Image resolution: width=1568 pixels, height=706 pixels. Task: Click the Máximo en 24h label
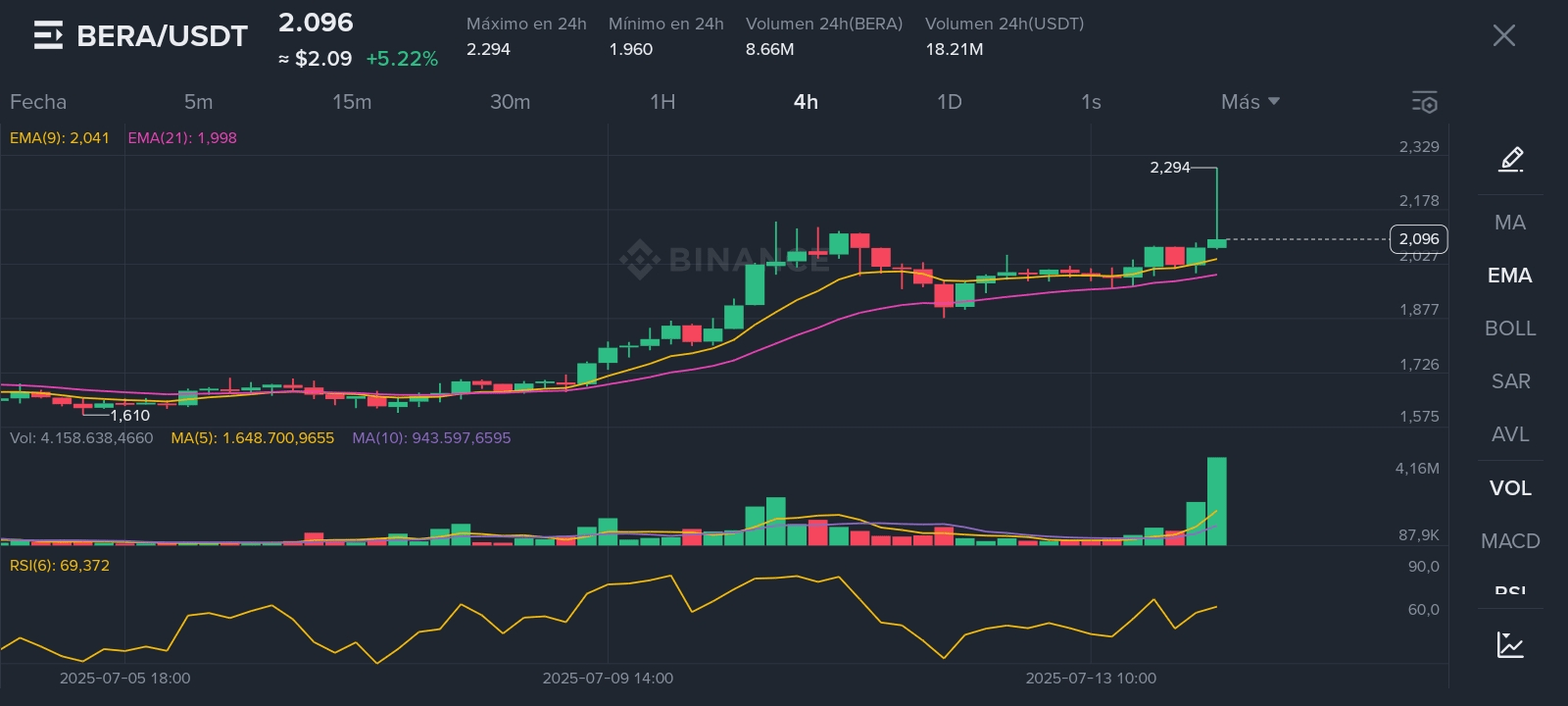click(x=526, y=24)
